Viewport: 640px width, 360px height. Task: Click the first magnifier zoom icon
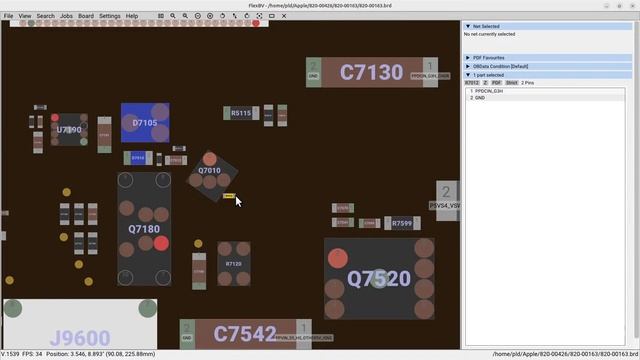173,16
